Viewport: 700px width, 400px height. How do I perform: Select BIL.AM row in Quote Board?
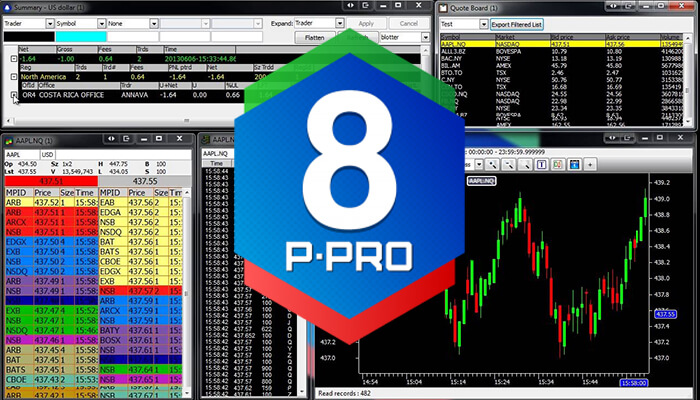point(561,66)
